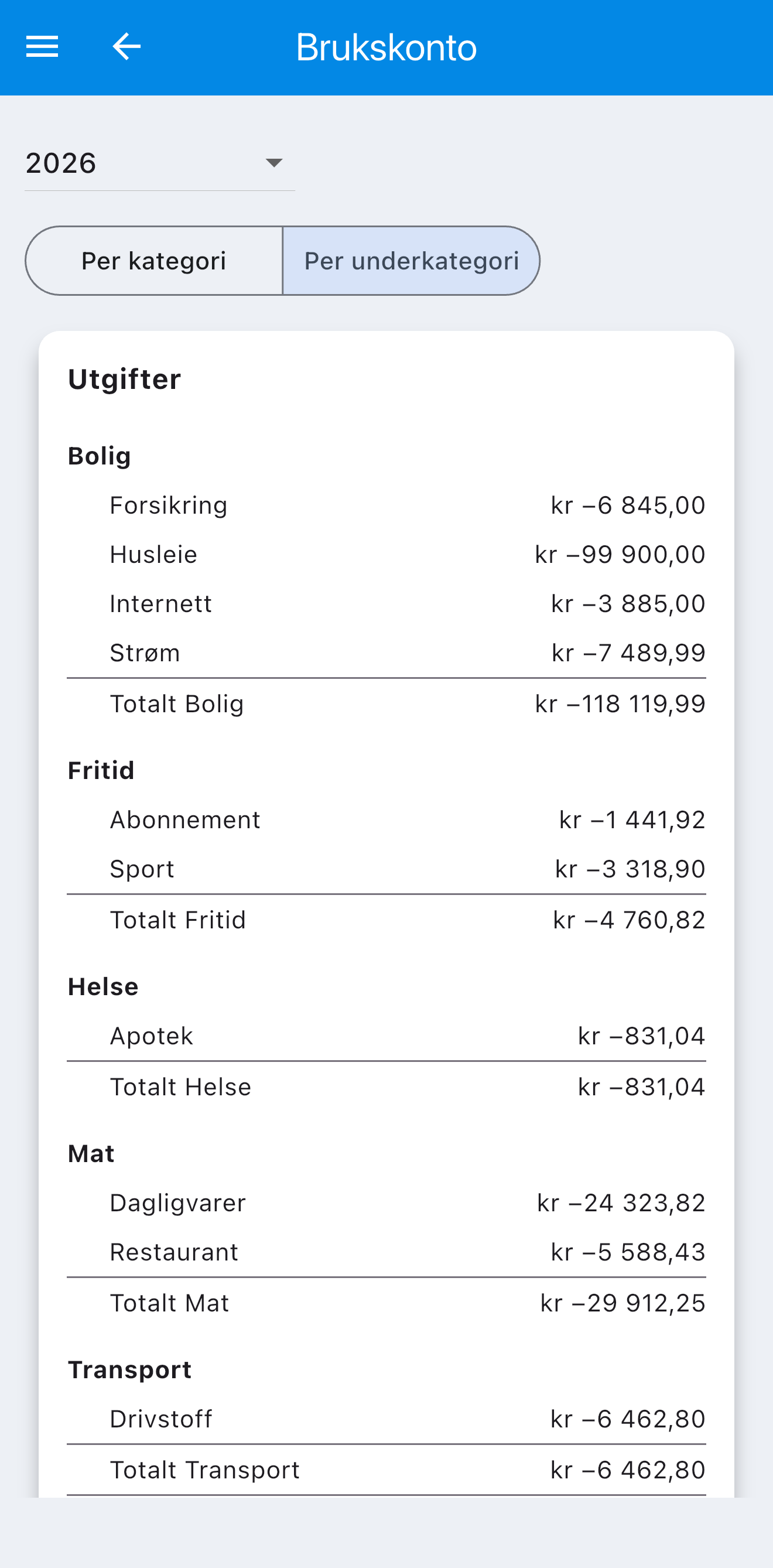Open the Dagligvarer subcategory row
The height and width of the screenshot is (1568, 773).
386,1203
